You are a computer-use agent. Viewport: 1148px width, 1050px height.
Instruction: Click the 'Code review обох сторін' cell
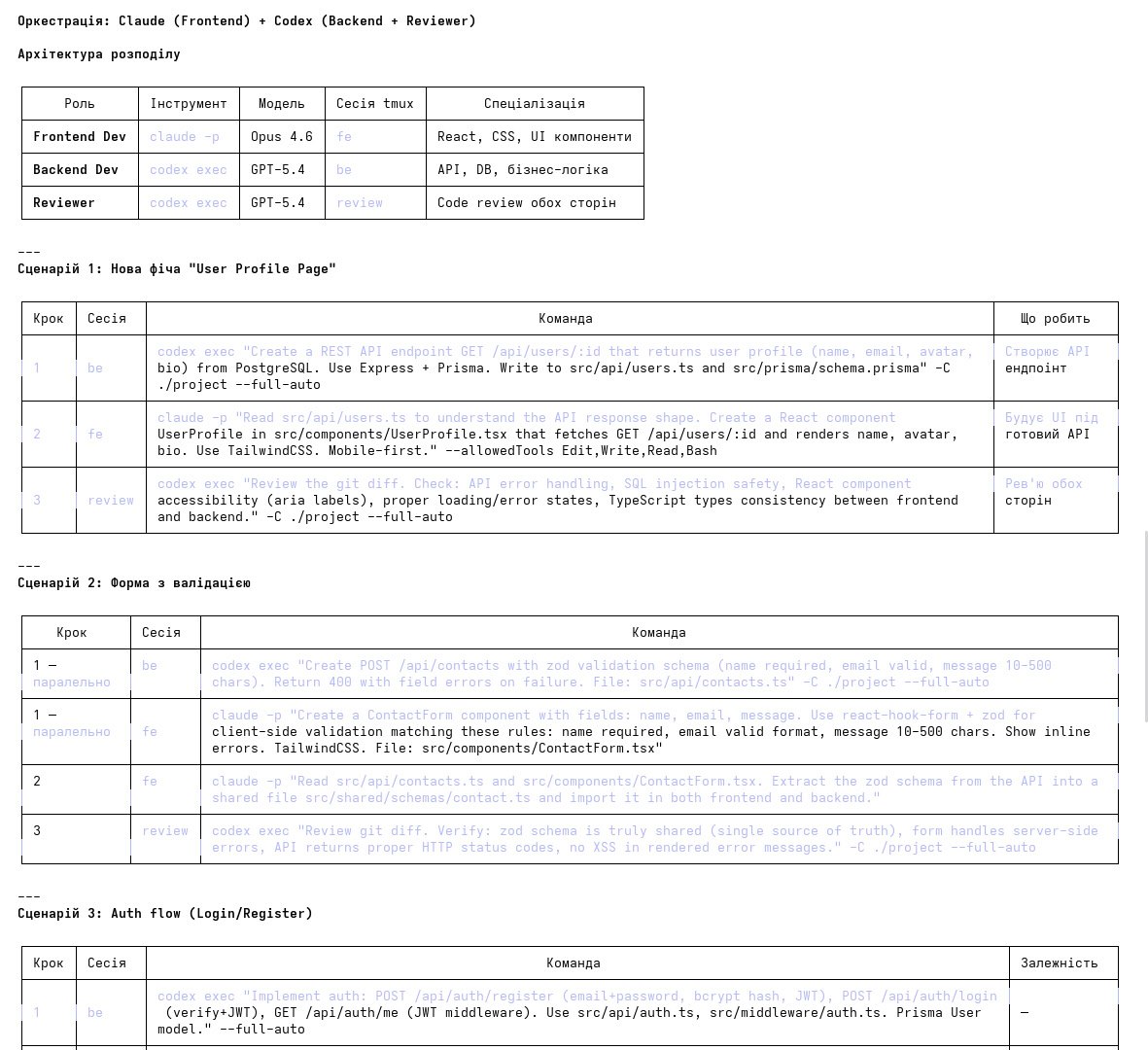tap(526, 203)
